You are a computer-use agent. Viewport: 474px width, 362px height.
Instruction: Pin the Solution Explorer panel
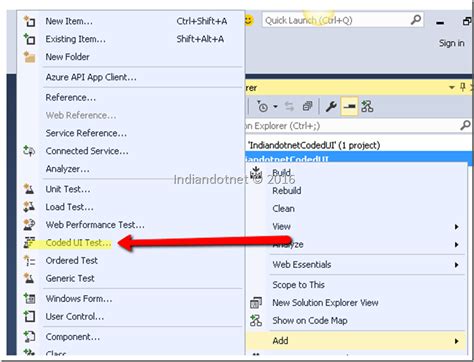click(462, 88)
